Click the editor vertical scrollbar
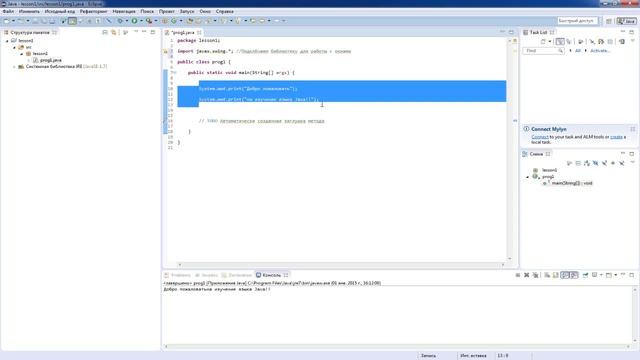The width and height of the screenshot is (640, 360). click(x=509, y=149)
